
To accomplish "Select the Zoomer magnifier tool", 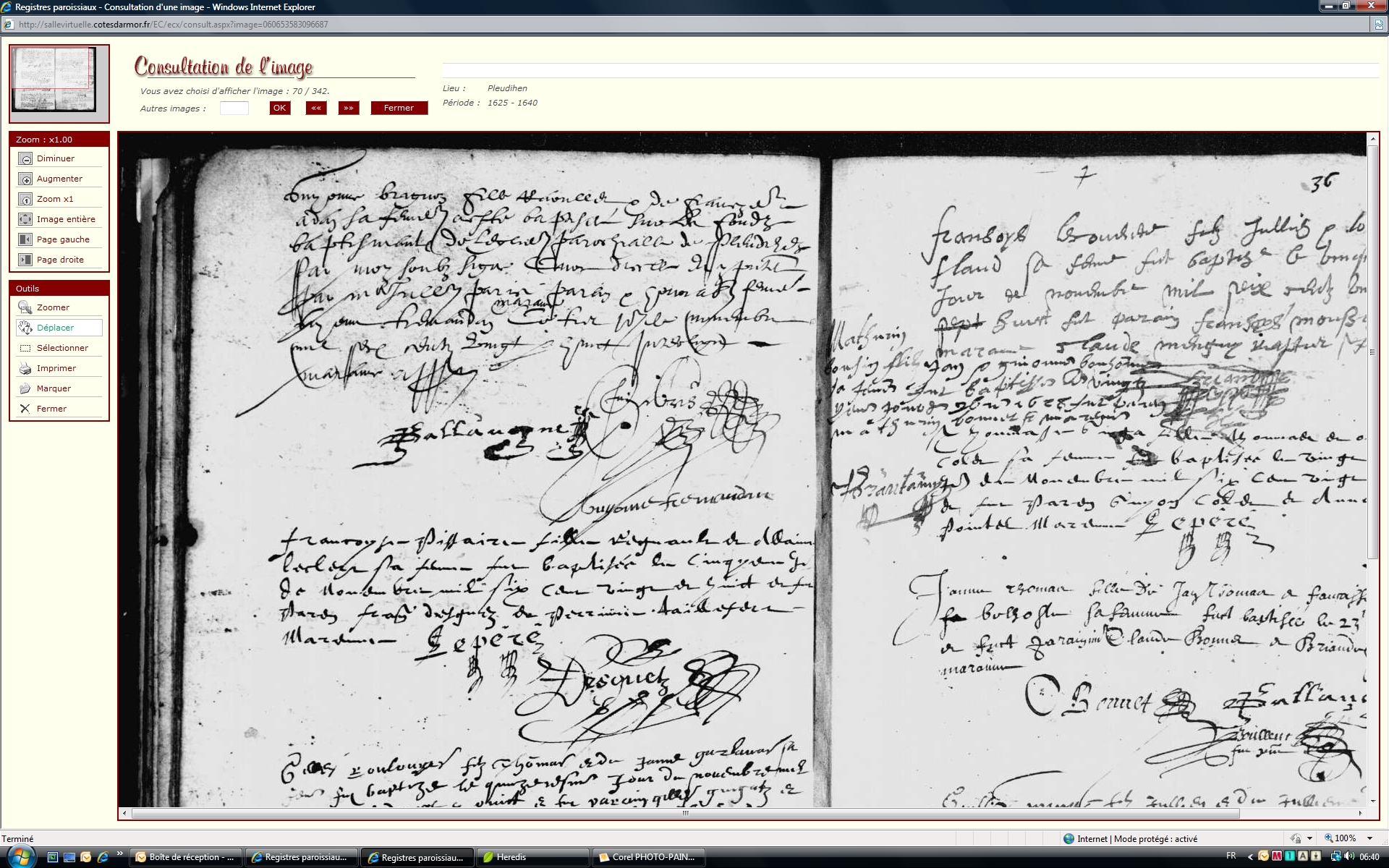I will click(25, 307).
